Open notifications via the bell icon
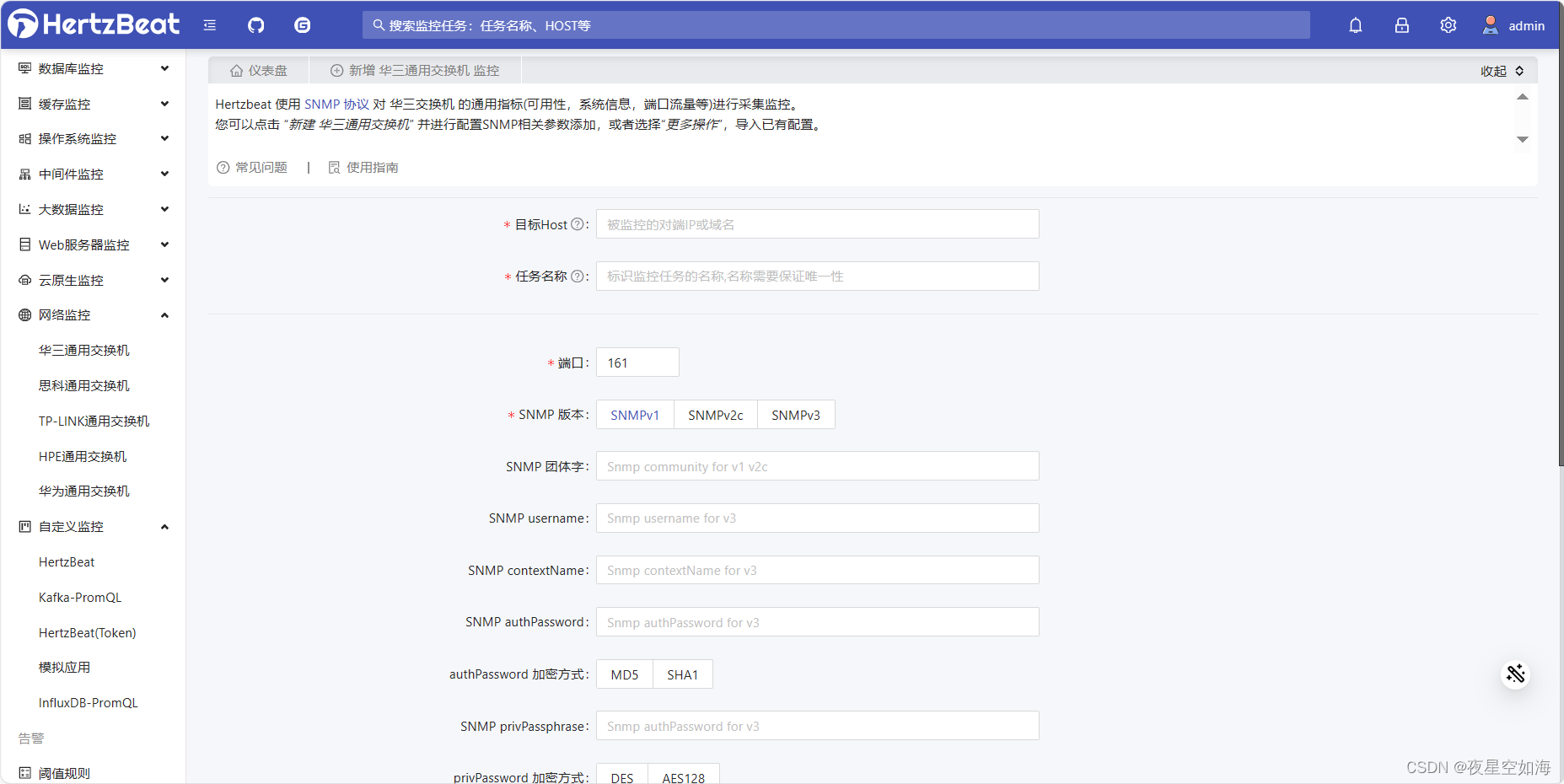This screenshot has height=784, width=1564. coord(1355,24)
